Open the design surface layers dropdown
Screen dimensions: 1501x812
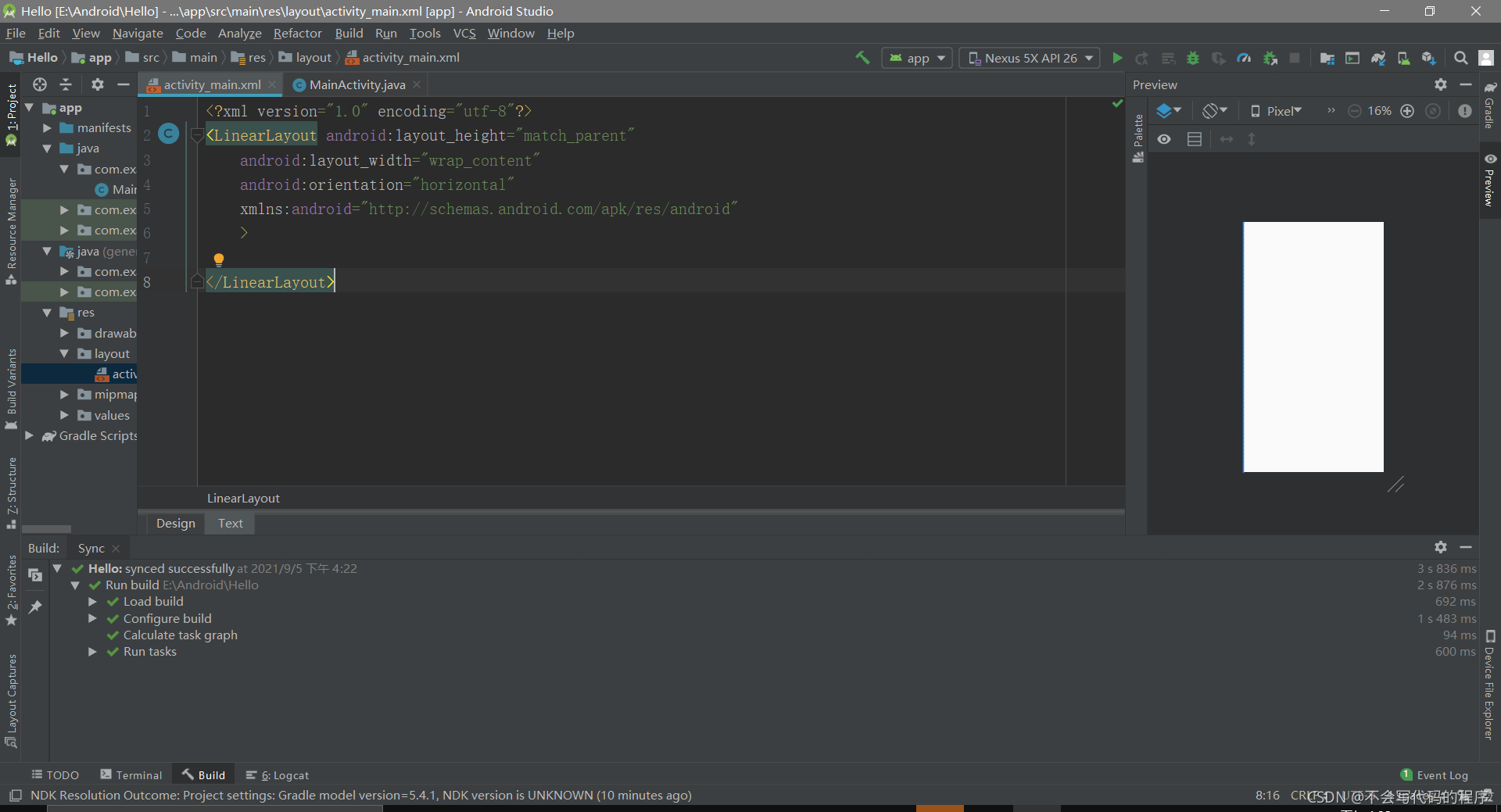1169,111
